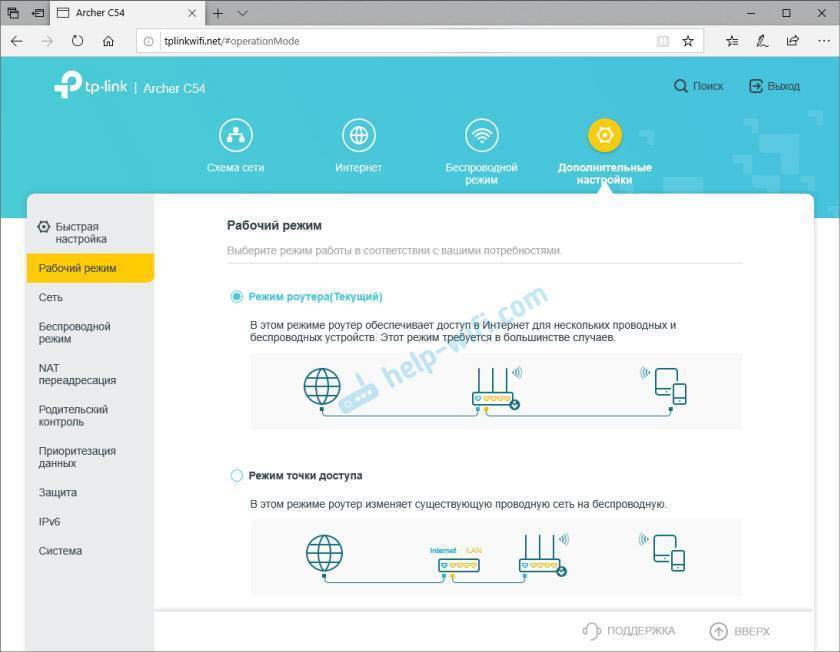
Task: Click the share page icon
Action: point(793,41)
